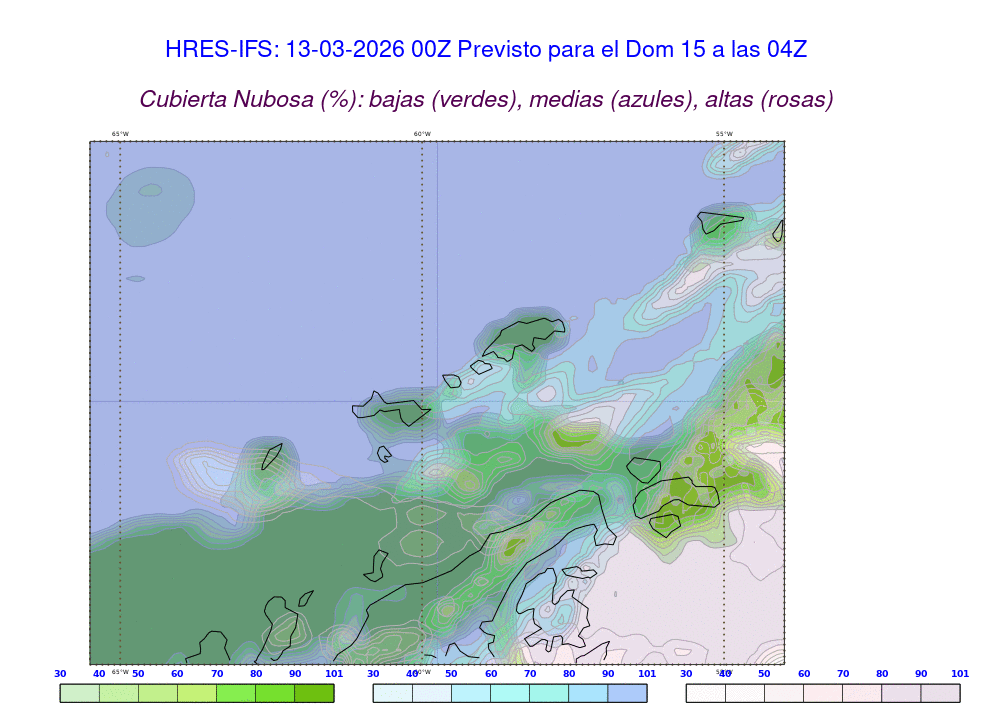
Task: Click the '30' label above the green legend
Action: (60, 674)
